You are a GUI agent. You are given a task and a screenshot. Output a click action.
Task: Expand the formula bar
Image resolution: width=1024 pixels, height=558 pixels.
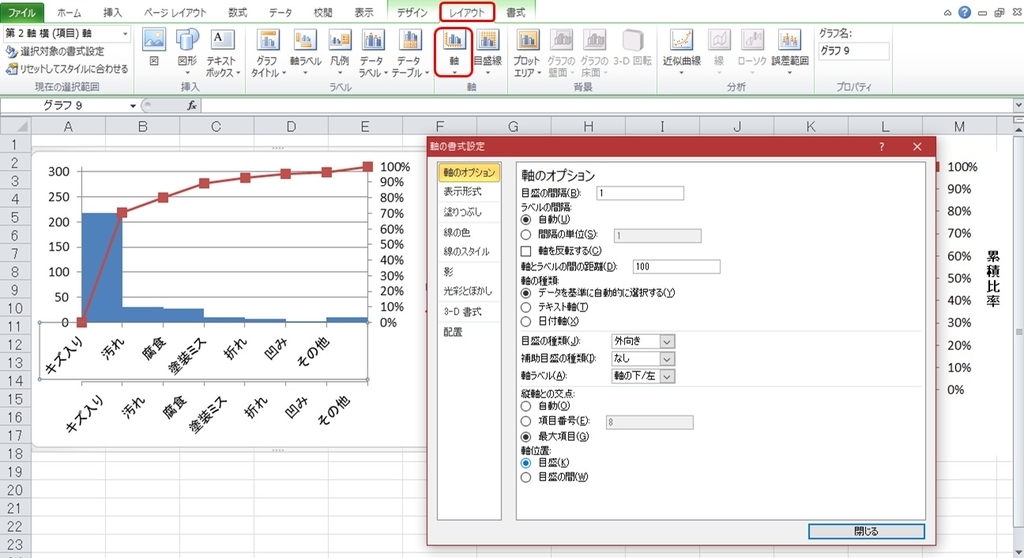(1018, 105)
